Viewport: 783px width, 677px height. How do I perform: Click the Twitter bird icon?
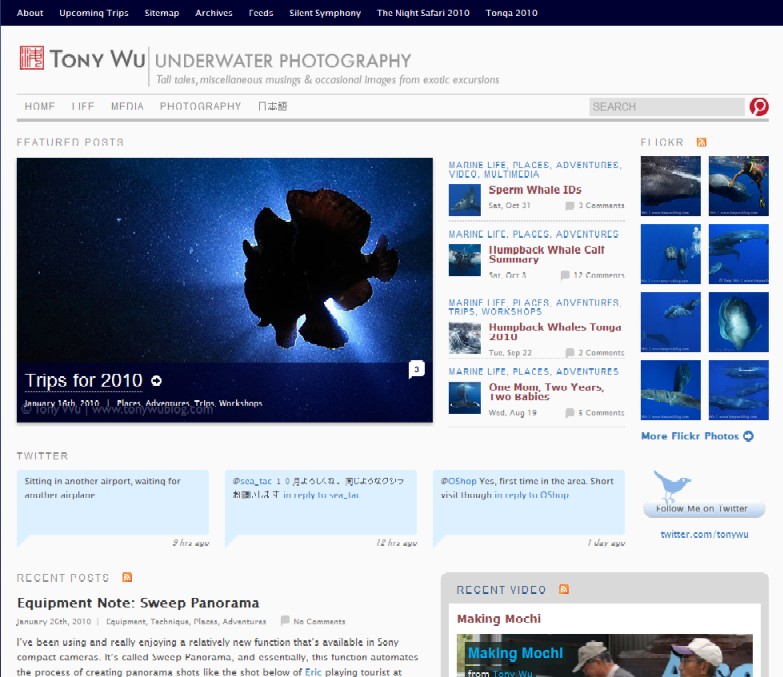pyautogui.click(x=673, y=486)
